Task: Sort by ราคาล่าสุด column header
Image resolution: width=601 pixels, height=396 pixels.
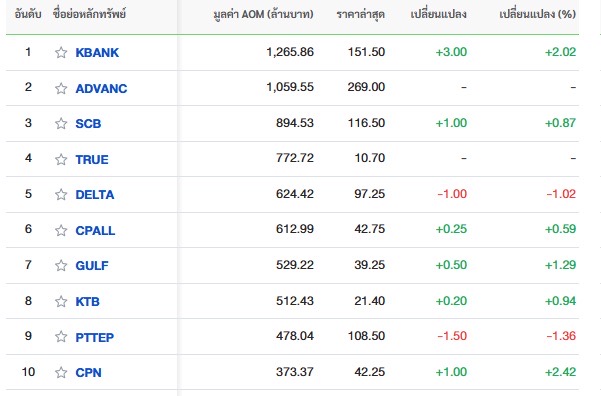Action: coord(360,15)
